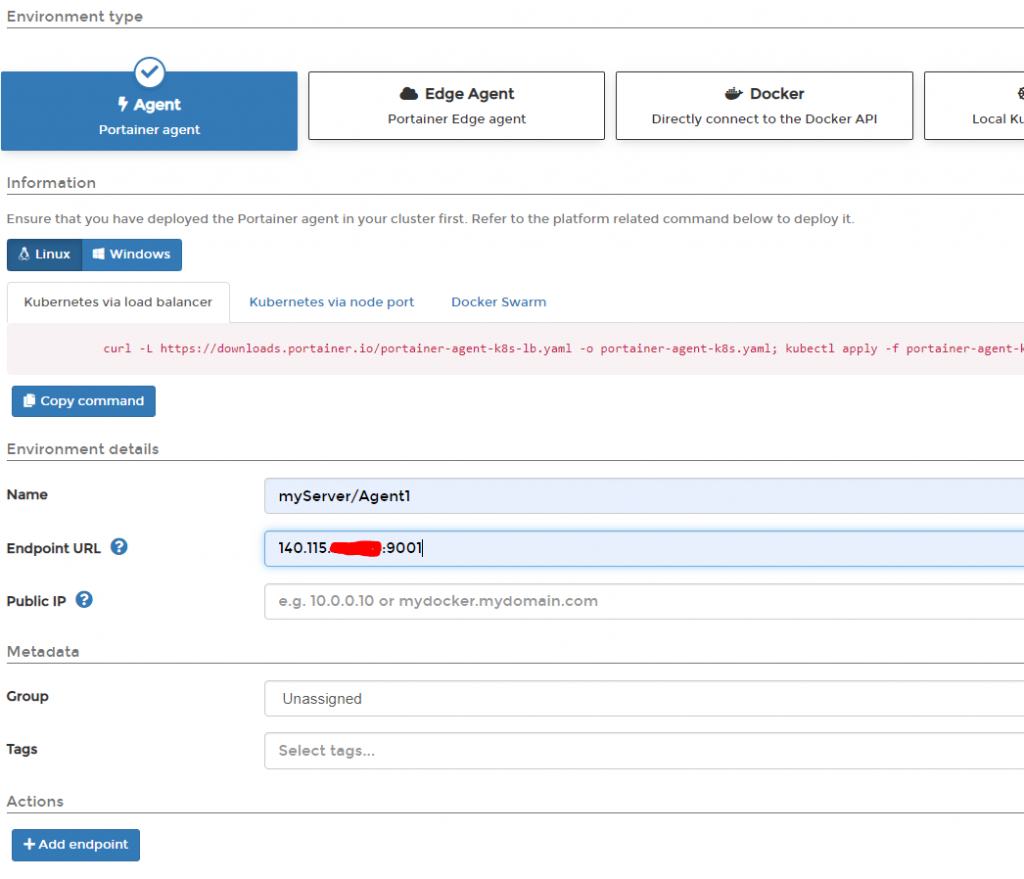Click the 'Portainer Edge agent' subtitle text

456,119
